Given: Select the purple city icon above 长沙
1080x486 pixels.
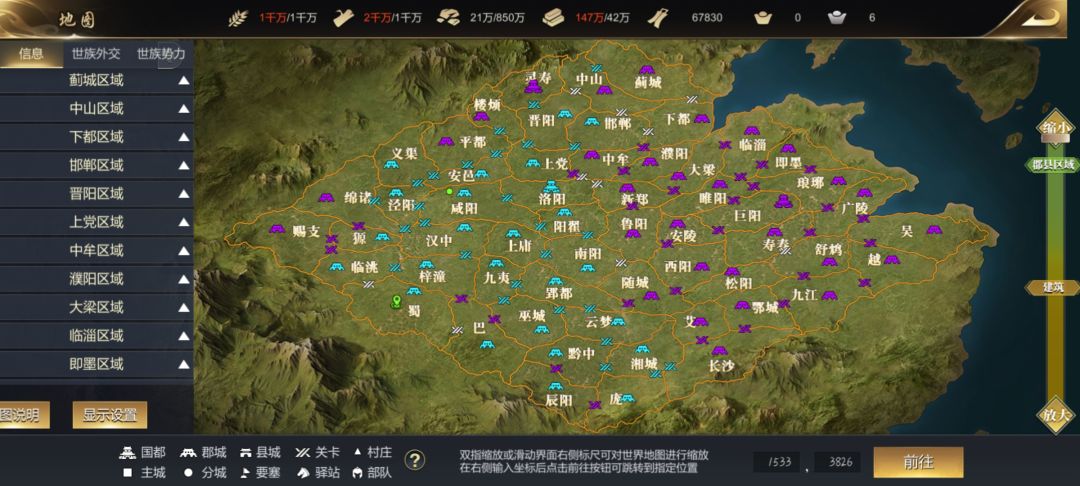Looking at the screenshot, I should click(x=720, y=350).
